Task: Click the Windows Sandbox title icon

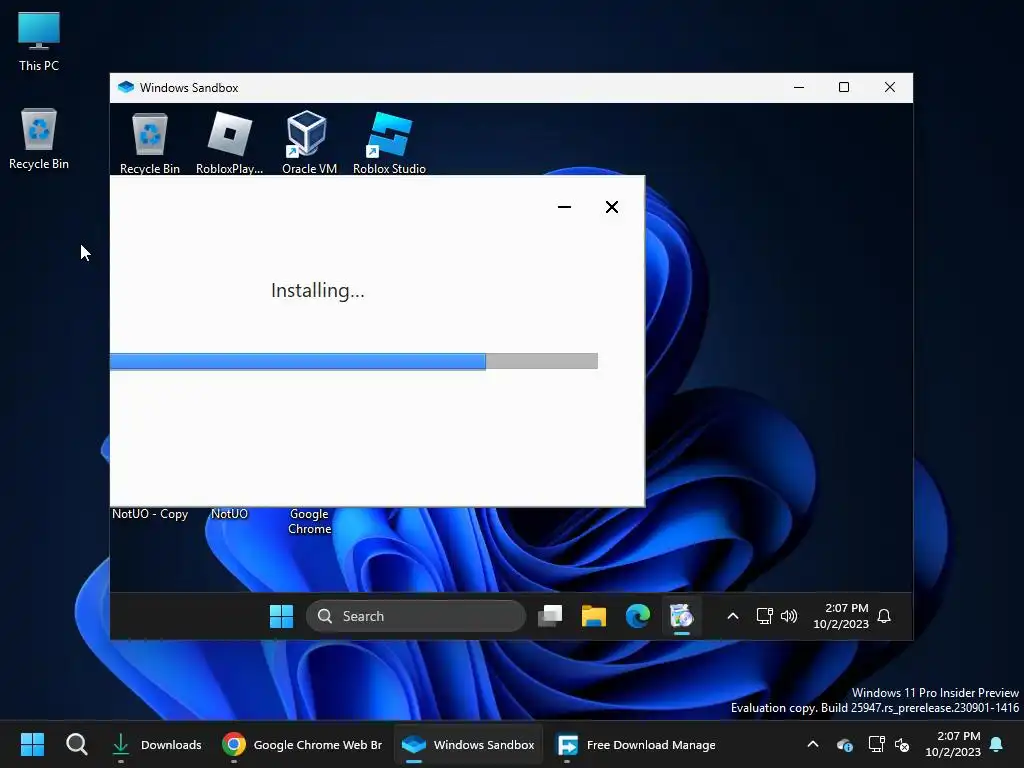Action: (x=126, y=88)
